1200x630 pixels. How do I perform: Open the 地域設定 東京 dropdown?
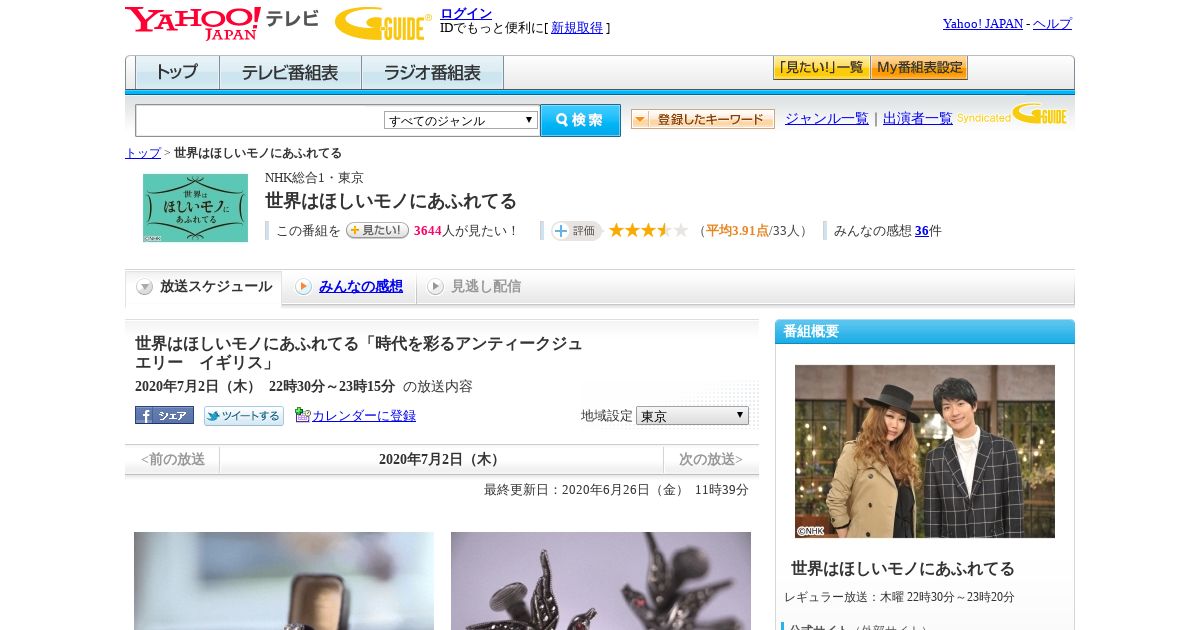click(x=692, y=415)
